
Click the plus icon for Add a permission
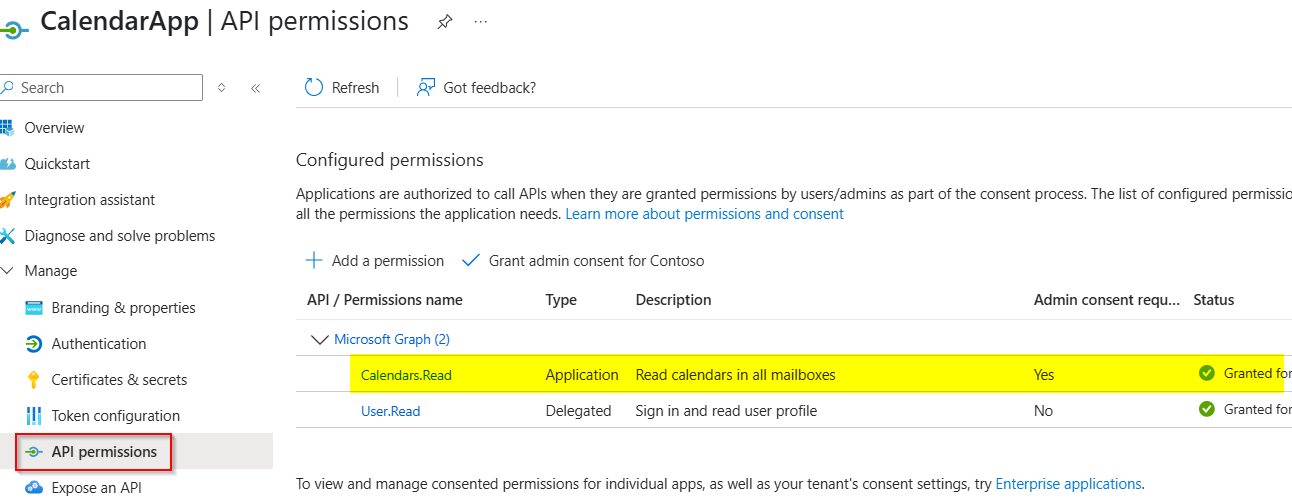tap(314, 261)
